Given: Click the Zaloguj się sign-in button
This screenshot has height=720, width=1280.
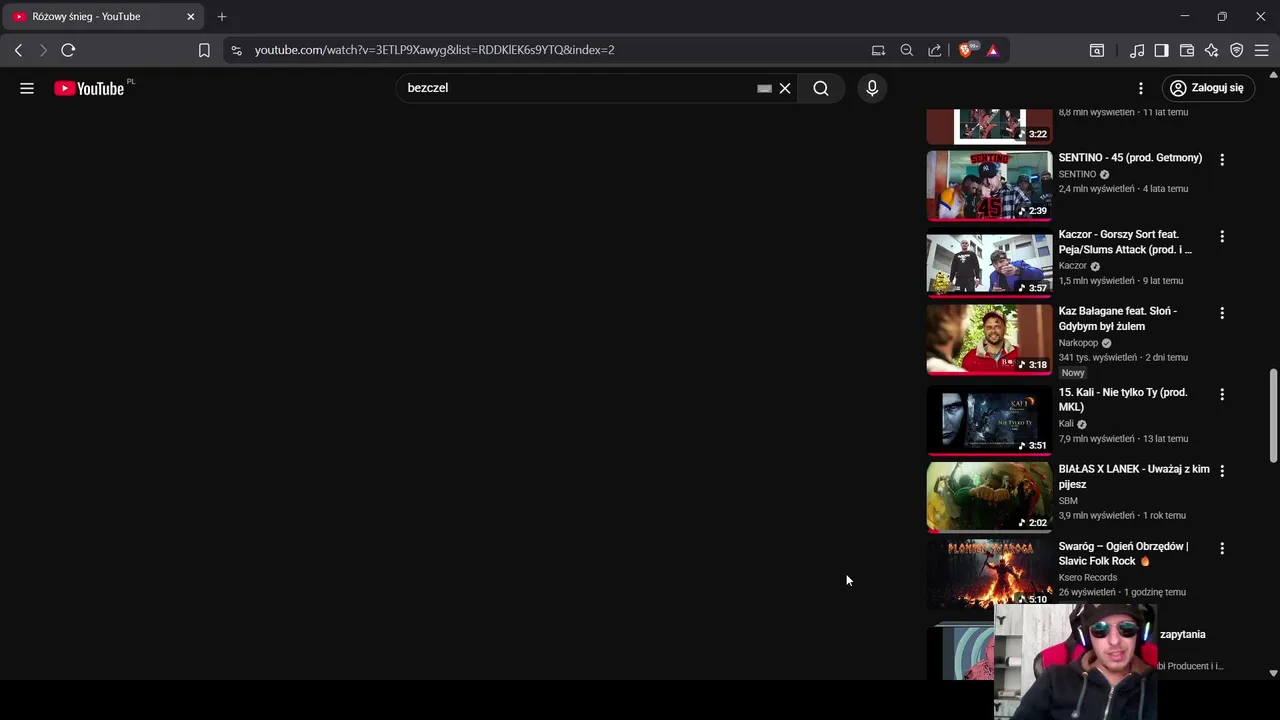Looking at the screenshot, I should [x=1207, y=88].
